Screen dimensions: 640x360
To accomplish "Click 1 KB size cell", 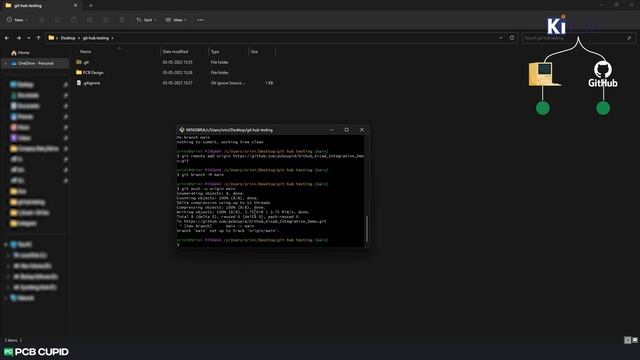I will pos(269,83).
